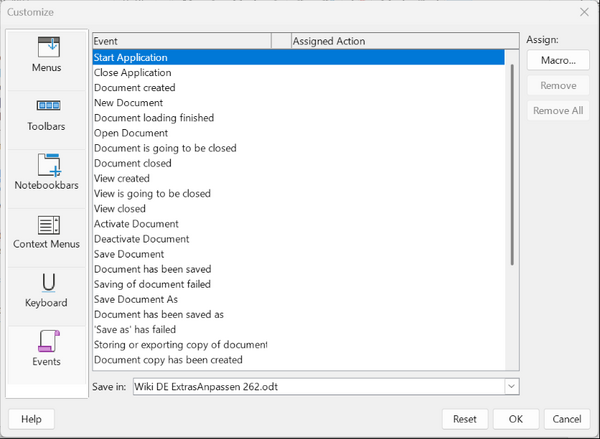The width and height of the screenshot is (600, 439).
Task: Select the Toolbars icon in sidebar
Action: tap(48, 105)
